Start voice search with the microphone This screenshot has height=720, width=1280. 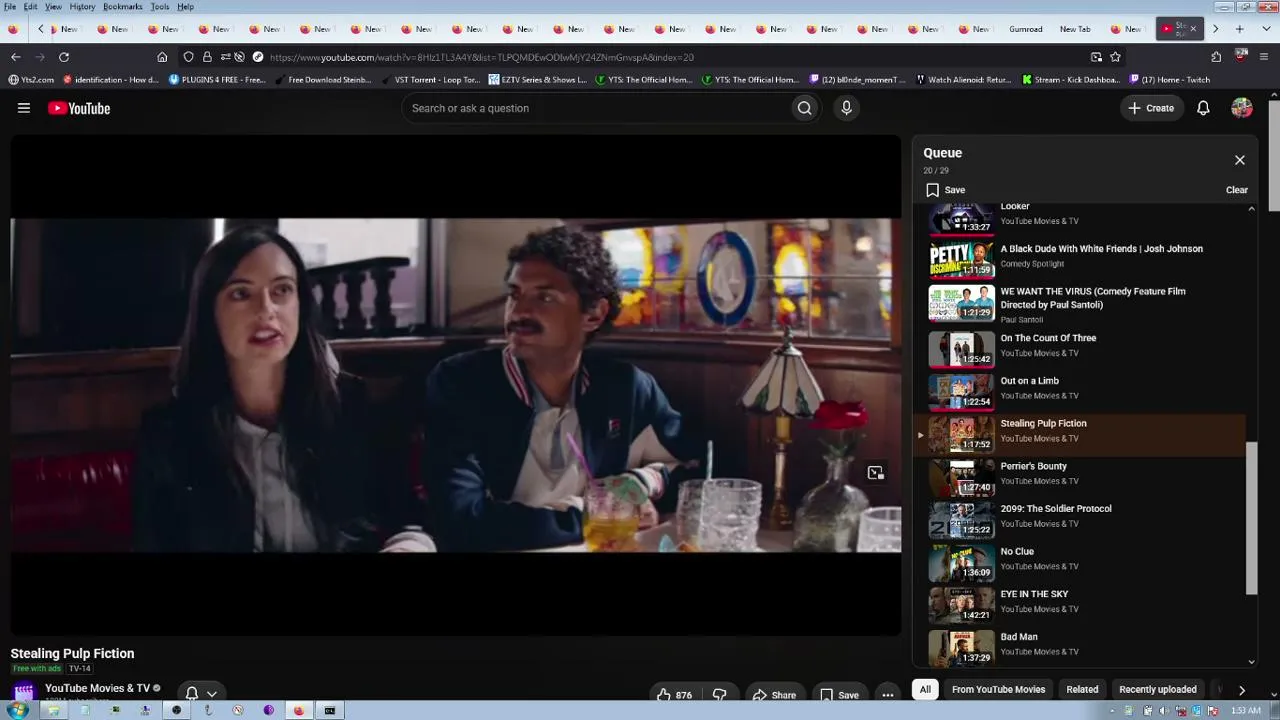point(846,108)
